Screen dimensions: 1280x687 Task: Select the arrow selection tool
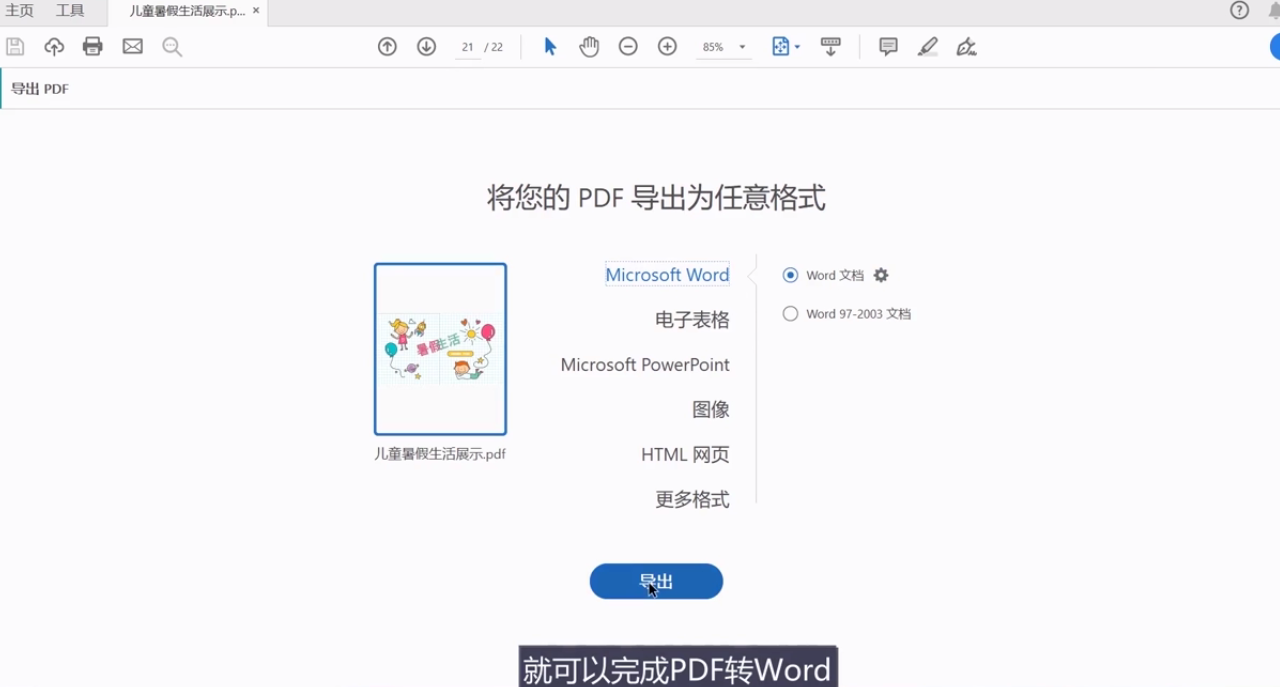click(550, 47)
